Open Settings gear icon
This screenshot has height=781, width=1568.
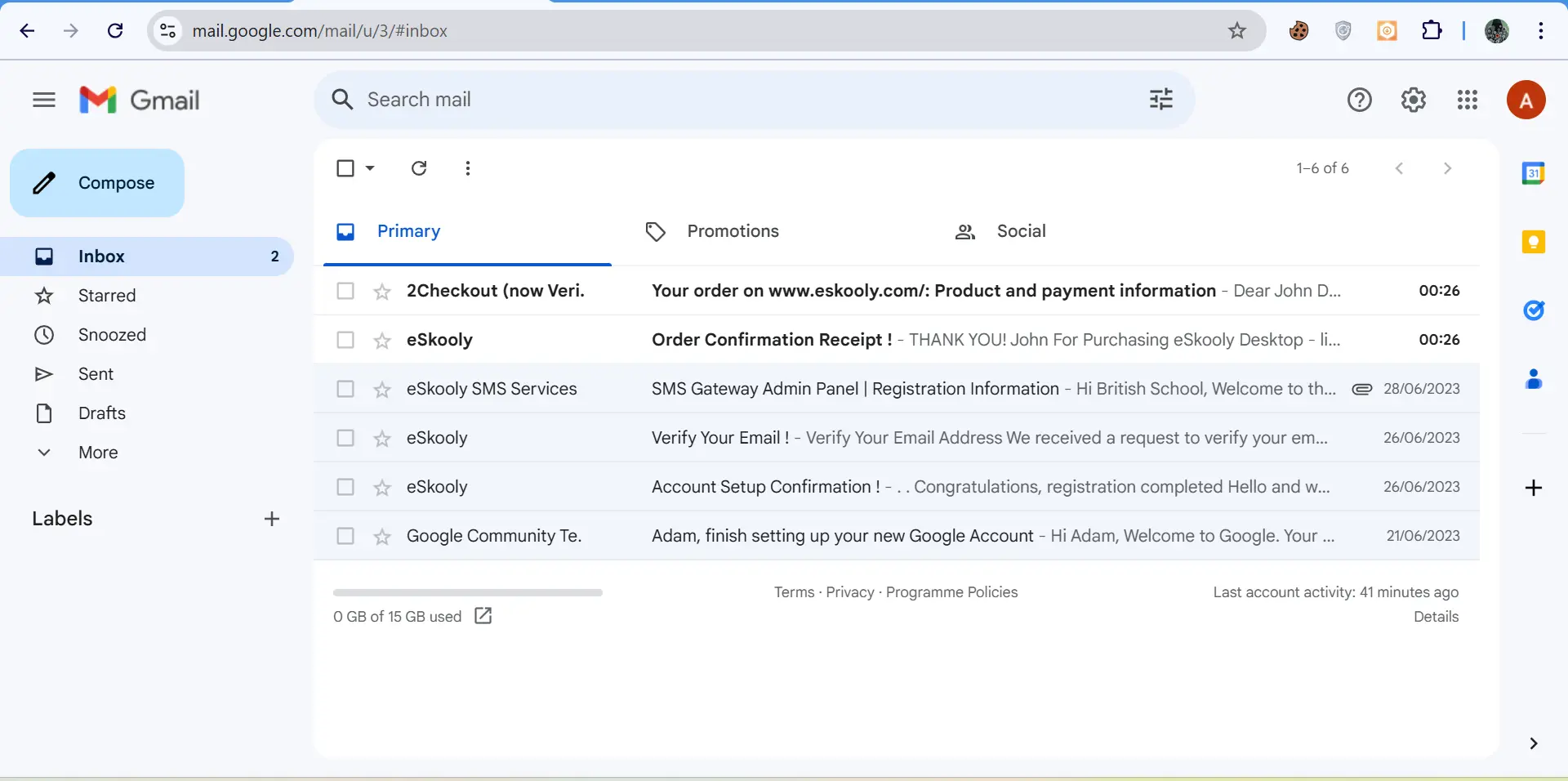click(x=1414, y=100)
